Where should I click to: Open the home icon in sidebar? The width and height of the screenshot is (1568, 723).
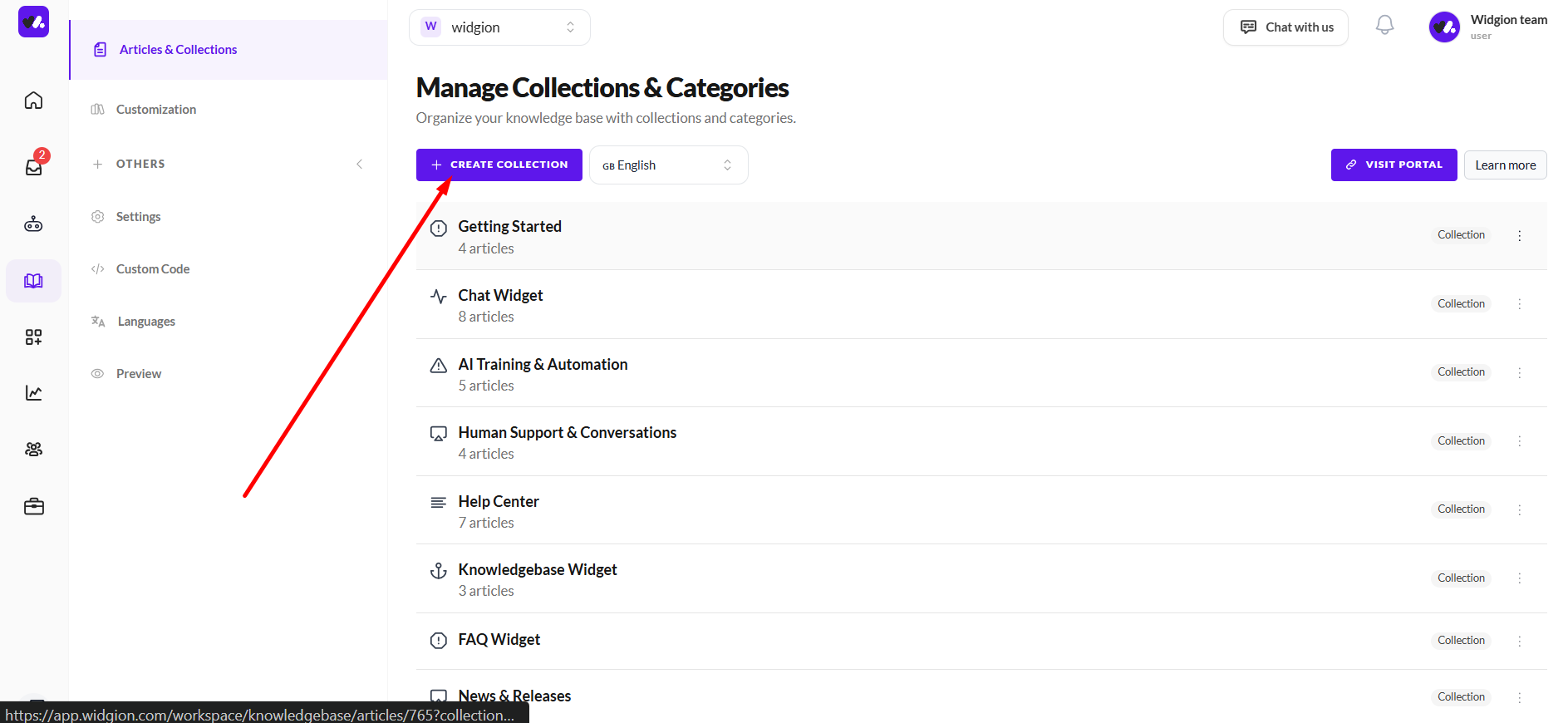[33, 101]
